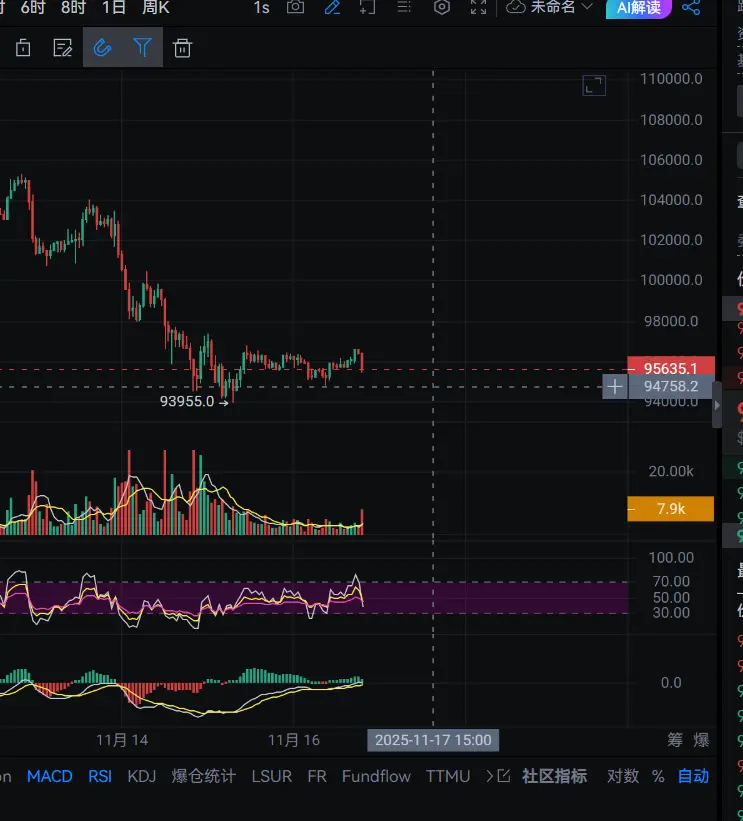Click the 20.00k volume axis label

pyautogui.click(x=671, y=471)
